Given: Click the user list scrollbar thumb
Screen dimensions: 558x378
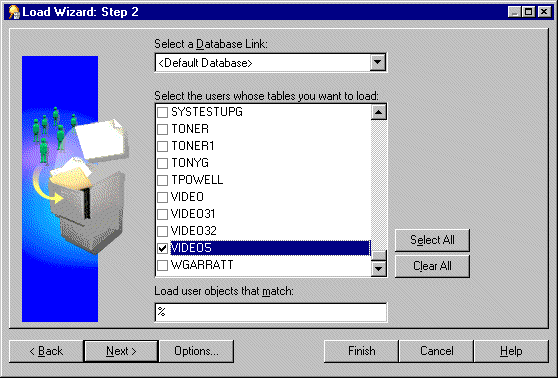Looking at the screenshot, I should coord(379,255).
